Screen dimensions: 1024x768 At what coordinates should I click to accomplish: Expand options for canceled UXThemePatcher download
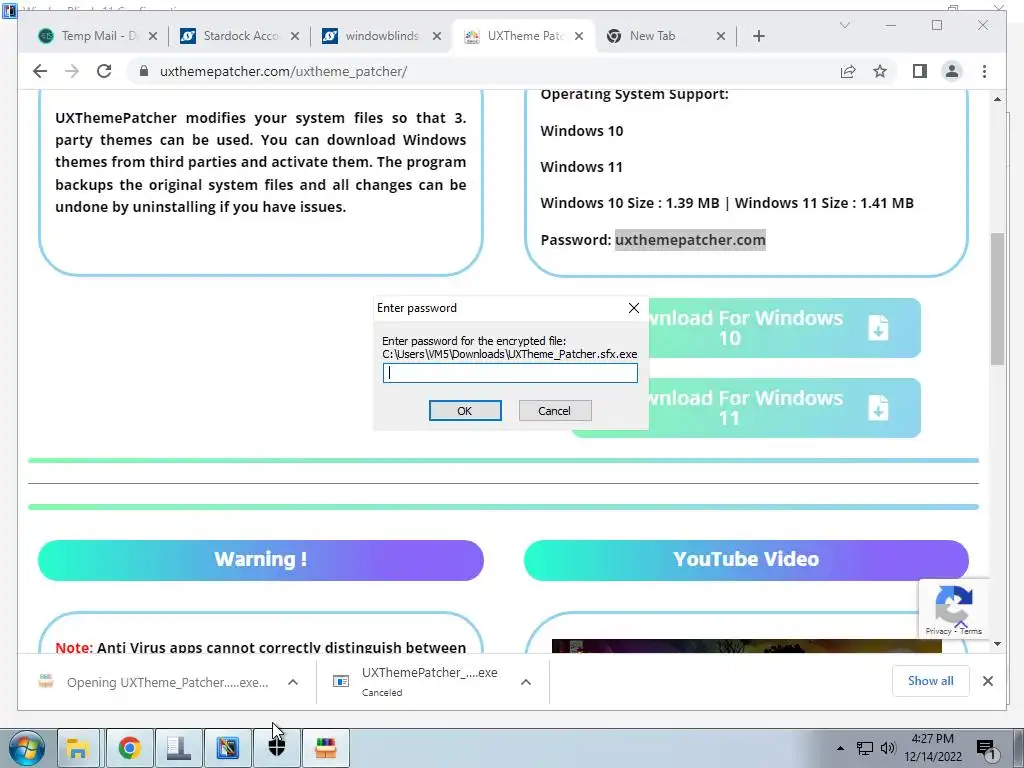pyautogui.click(x=526, y=682)
